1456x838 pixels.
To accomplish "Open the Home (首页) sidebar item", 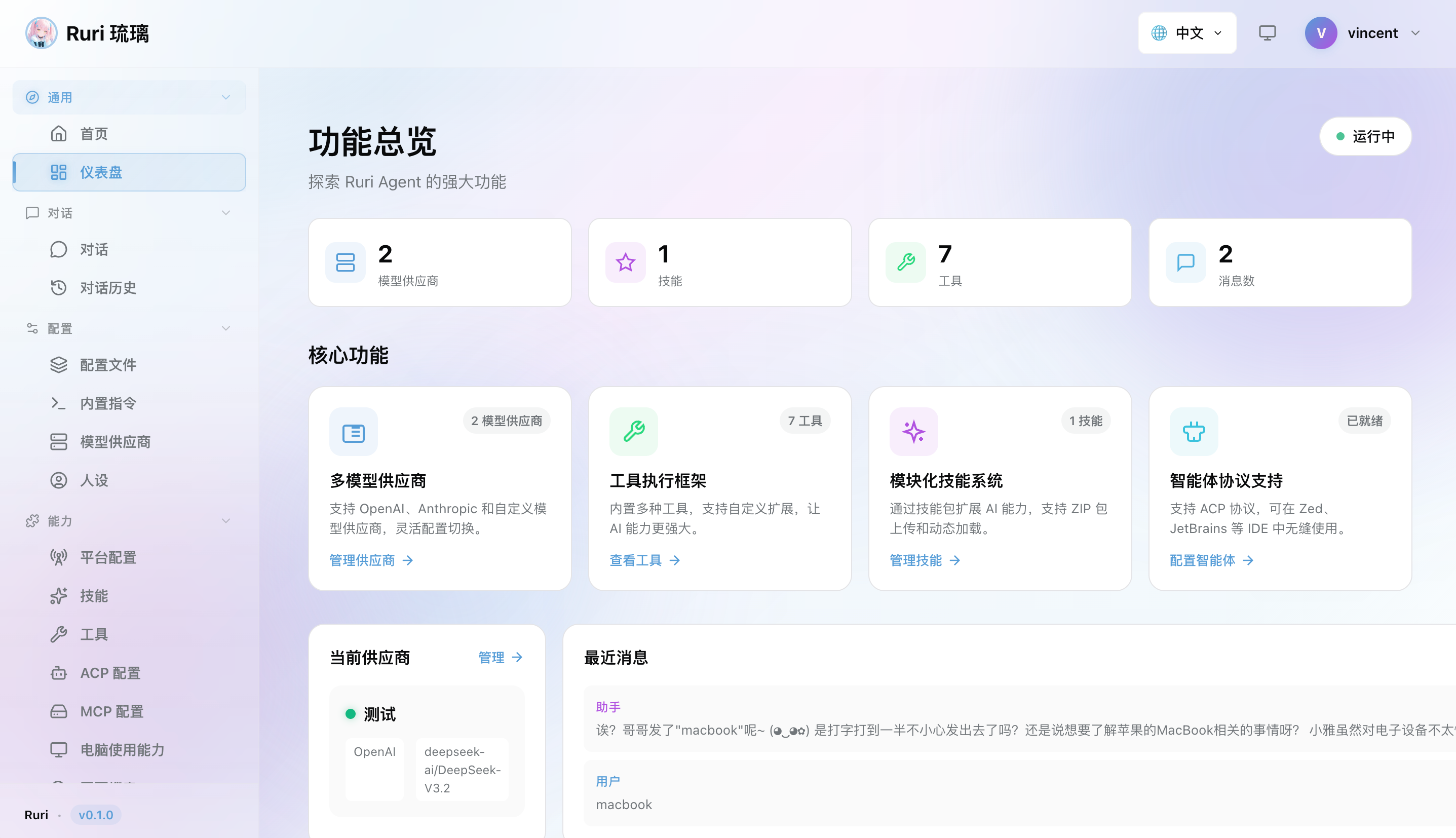I will tap(129, 134).
